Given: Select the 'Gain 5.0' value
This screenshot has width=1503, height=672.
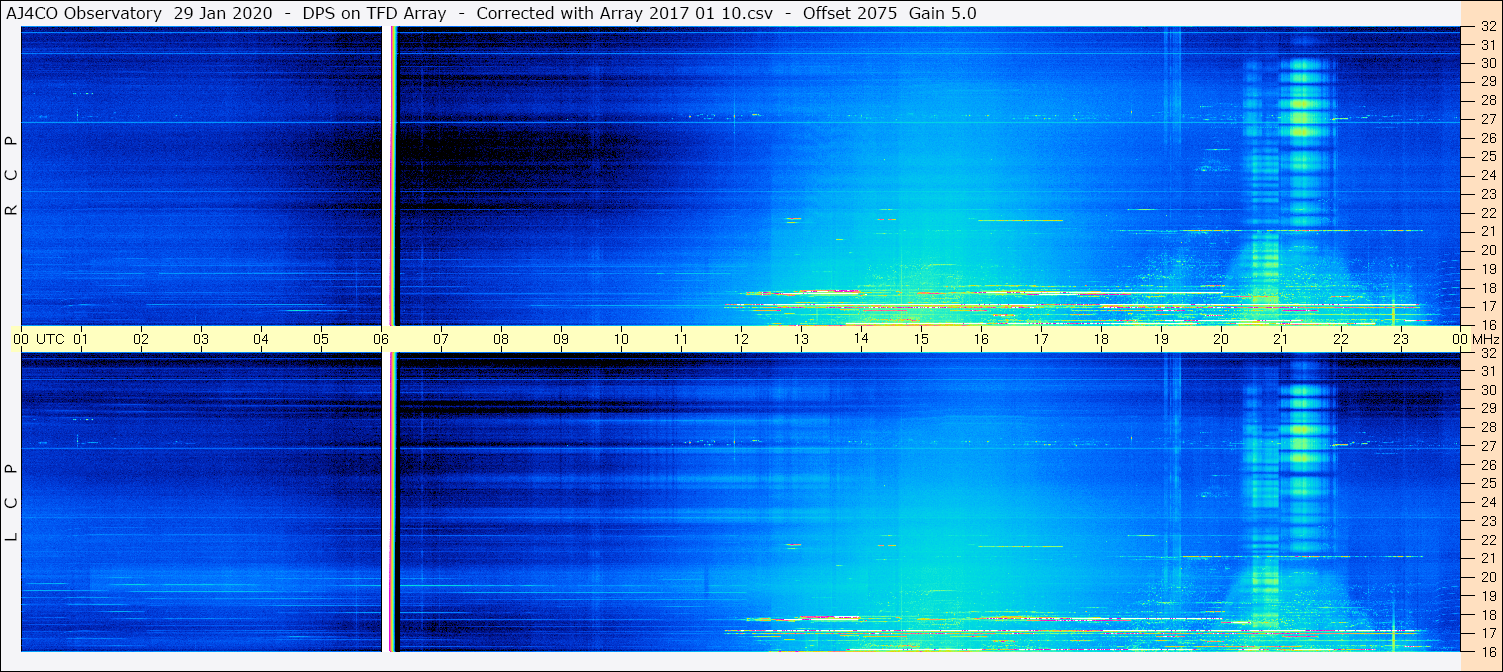Looking at the screenshot, I should (x=943, y=13).
